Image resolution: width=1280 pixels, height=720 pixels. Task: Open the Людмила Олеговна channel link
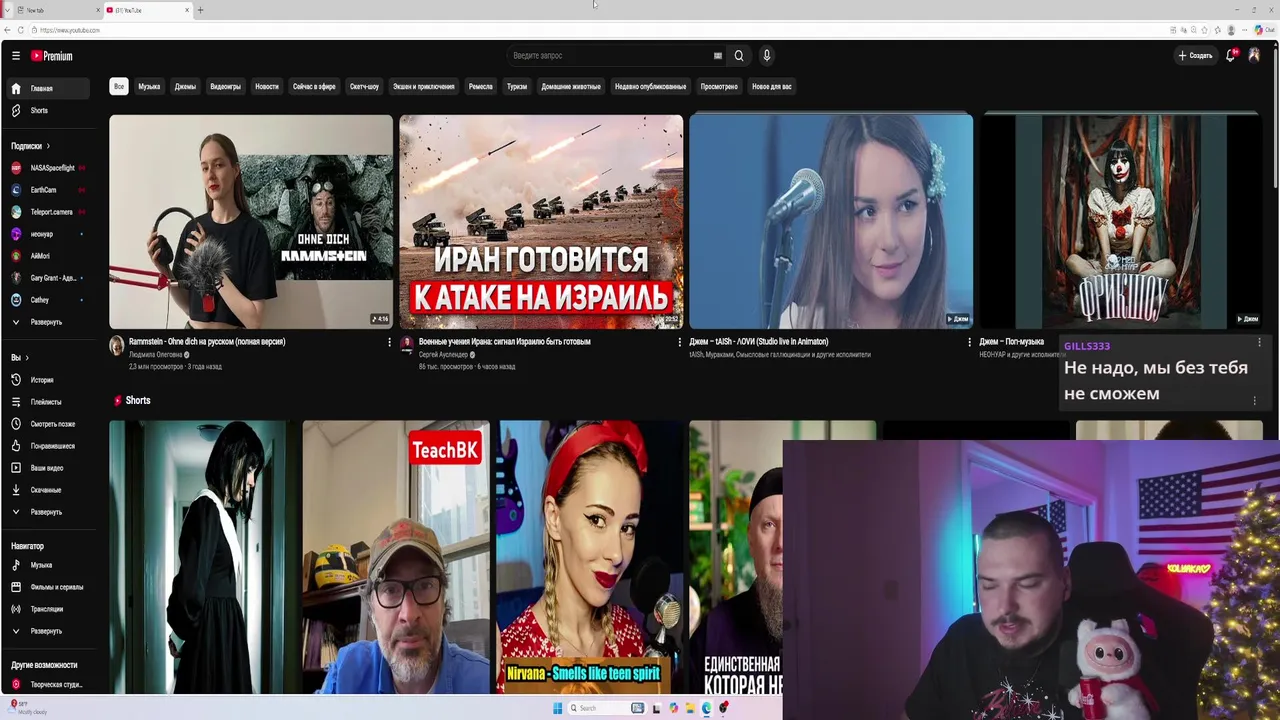155,355
